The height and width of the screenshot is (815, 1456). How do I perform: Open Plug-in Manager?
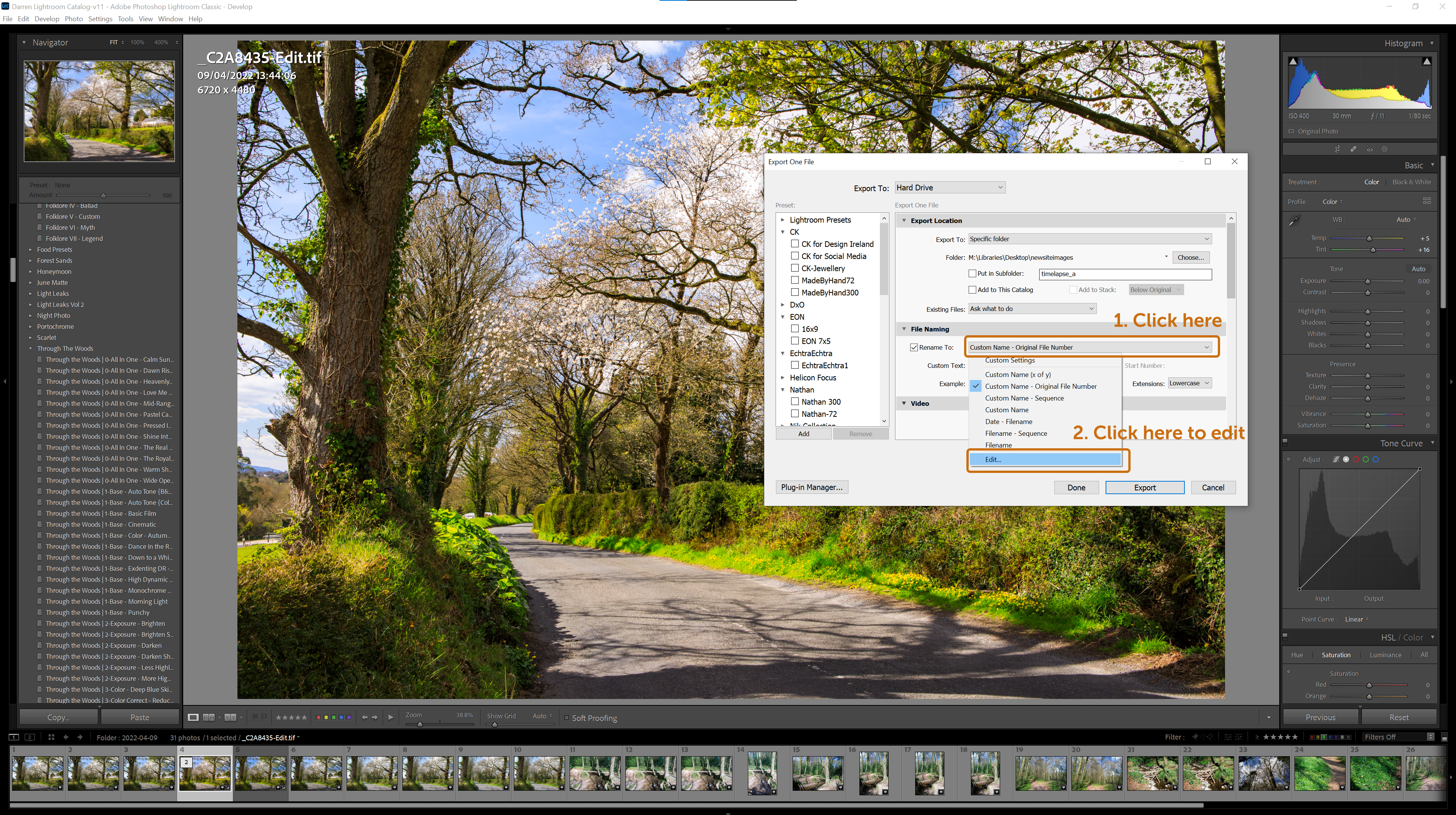812,487
